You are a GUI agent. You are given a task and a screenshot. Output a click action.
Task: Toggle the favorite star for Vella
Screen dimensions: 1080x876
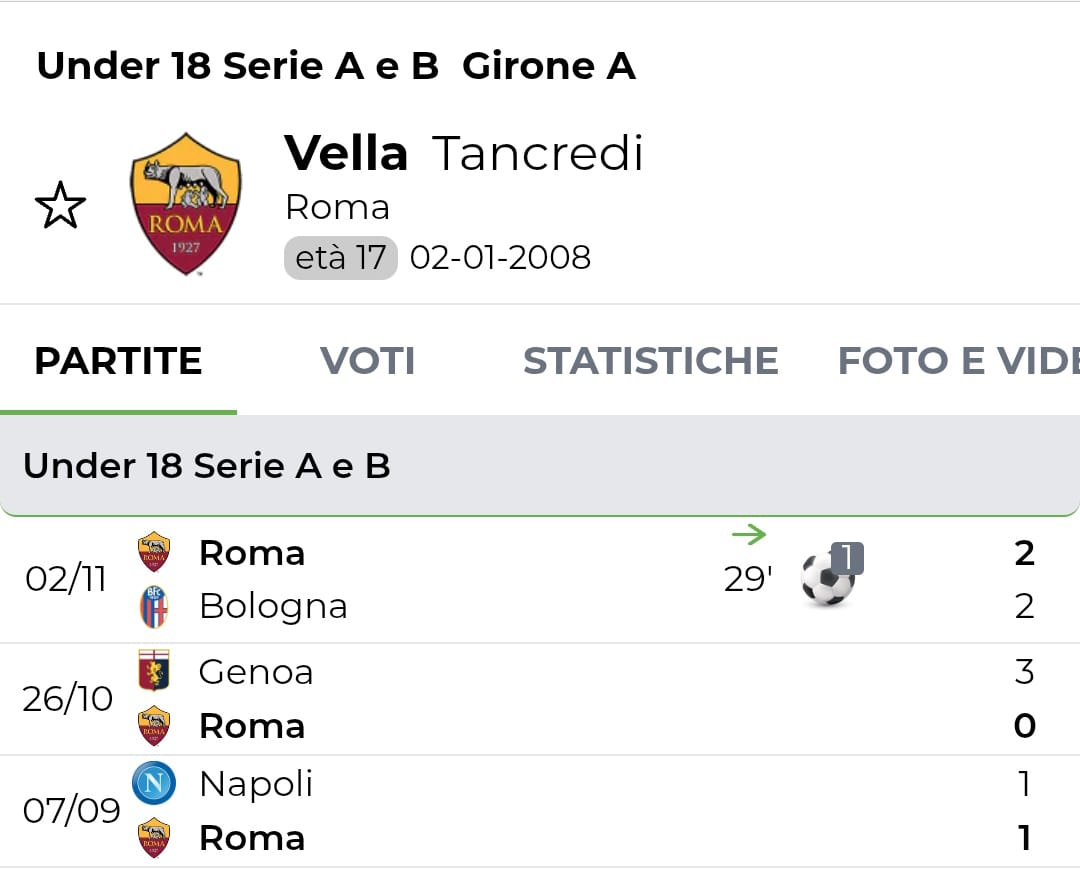[x=60, y=205]
